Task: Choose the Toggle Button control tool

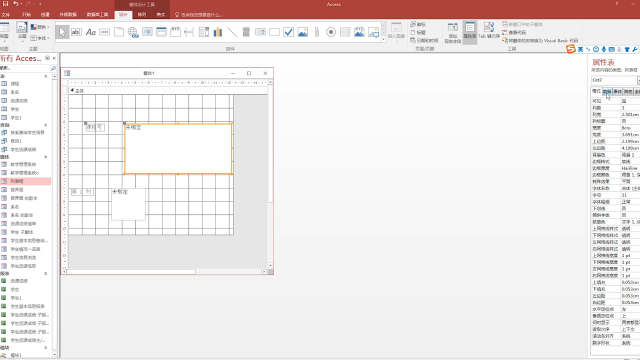Action: click(x=246, y=32)
